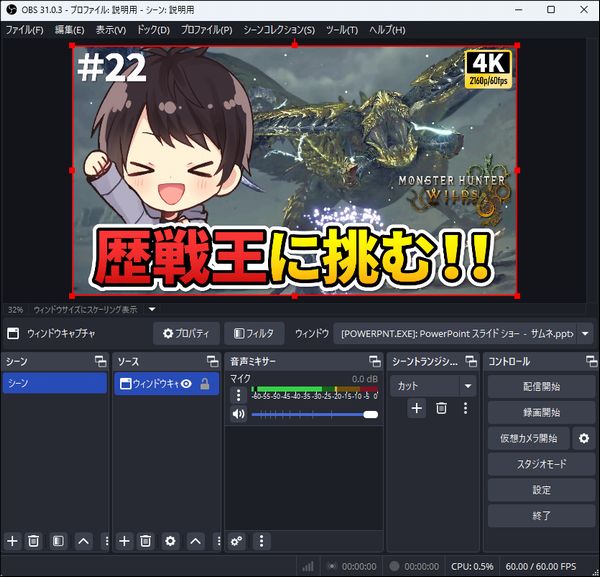Pop out the 音声ミキサー dock
600x577 pixels.
pos(375,361)
